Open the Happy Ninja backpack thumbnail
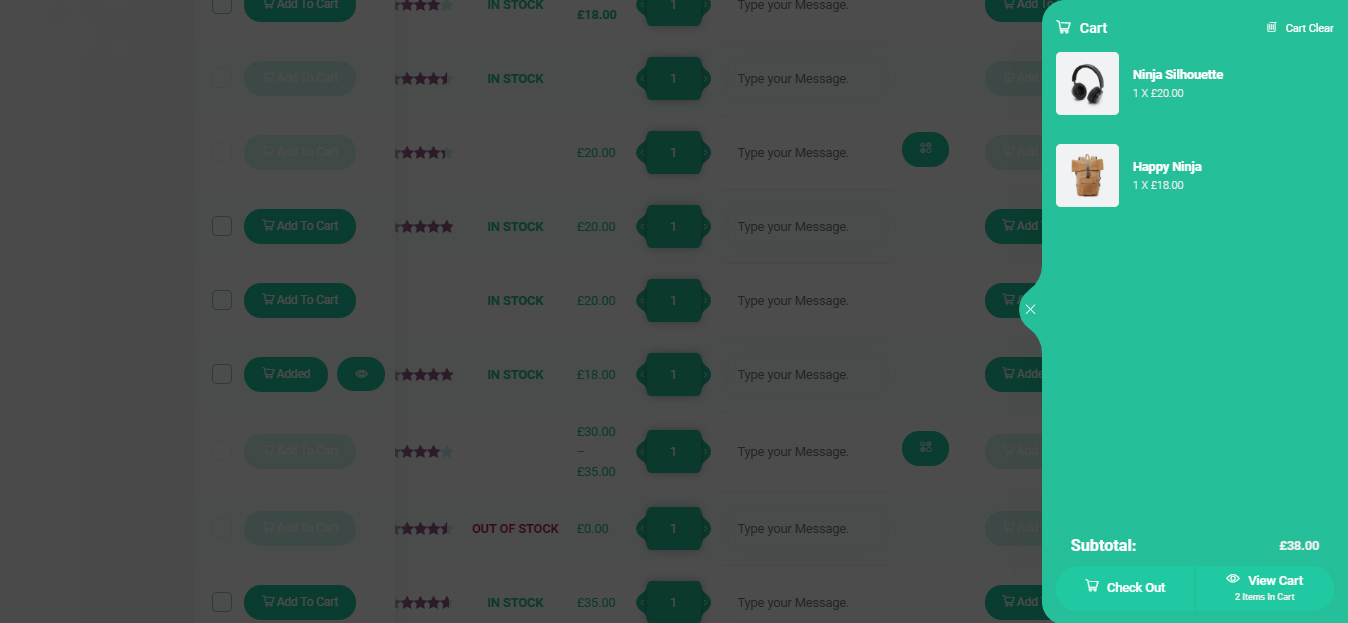Screen dimensions: 1348x623 [1087, 175]
